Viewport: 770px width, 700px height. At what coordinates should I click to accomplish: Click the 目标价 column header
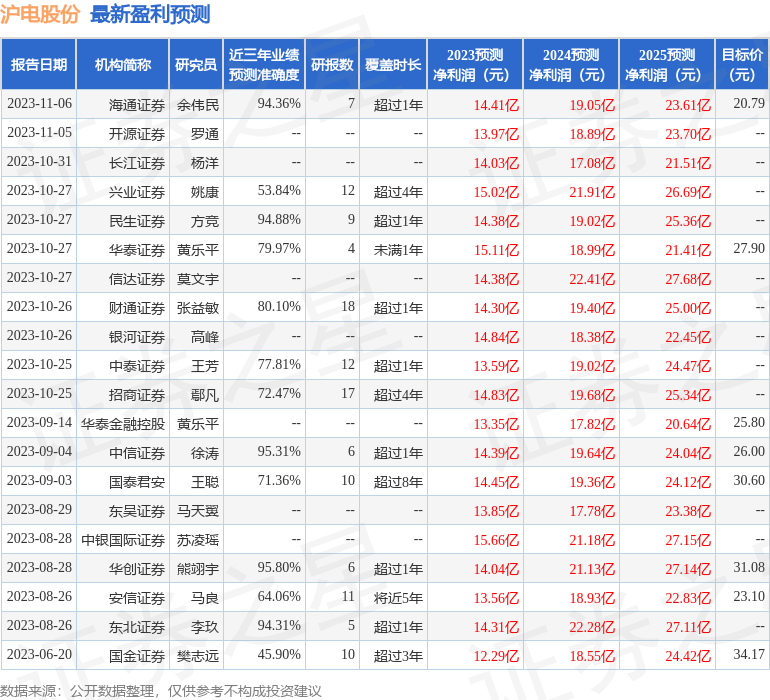click(742, 64)
